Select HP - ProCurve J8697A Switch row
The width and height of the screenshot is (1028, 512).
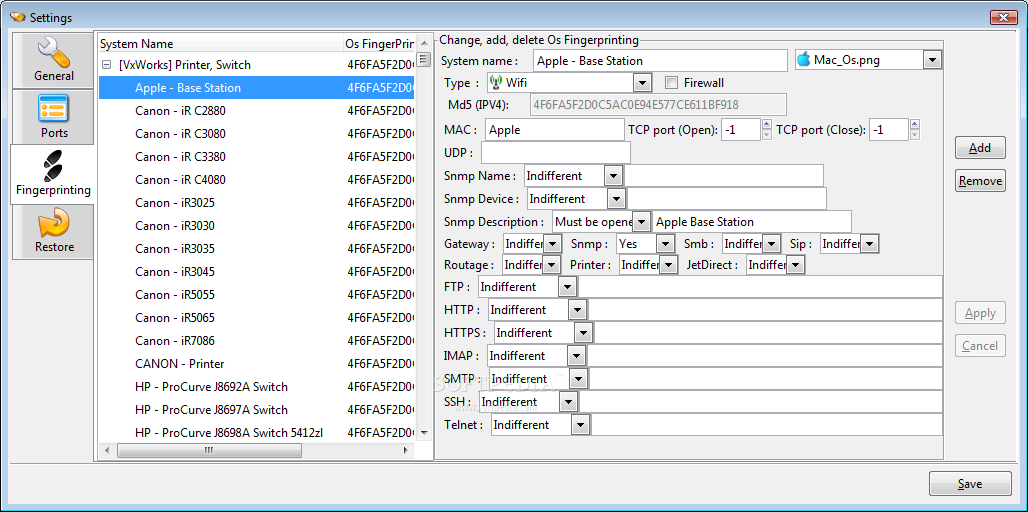(x=256, y=410)
